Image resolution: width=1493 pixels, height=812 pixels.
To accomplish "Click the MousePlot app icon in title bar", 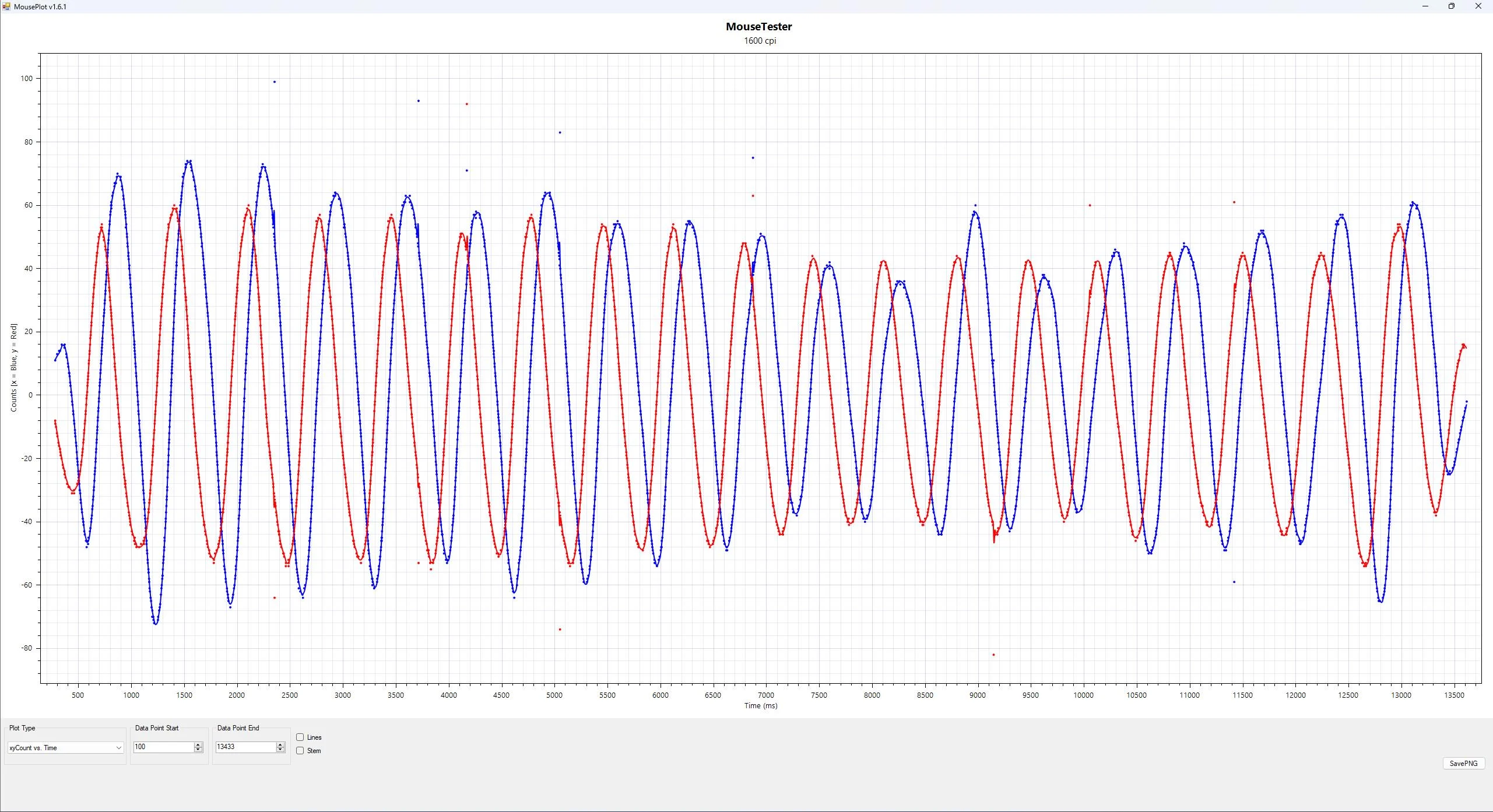I will coord(6,6).
